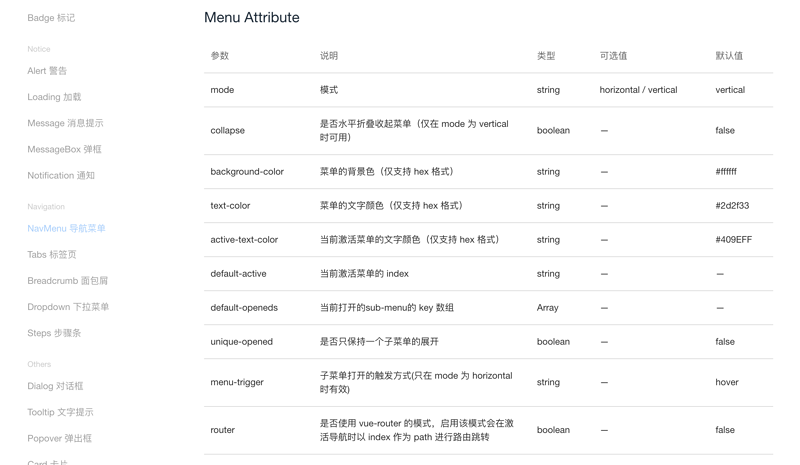Click the 子菜单打开的触发方式 description cell
Viewport: 800px width, 465px height.
point(416,382)
